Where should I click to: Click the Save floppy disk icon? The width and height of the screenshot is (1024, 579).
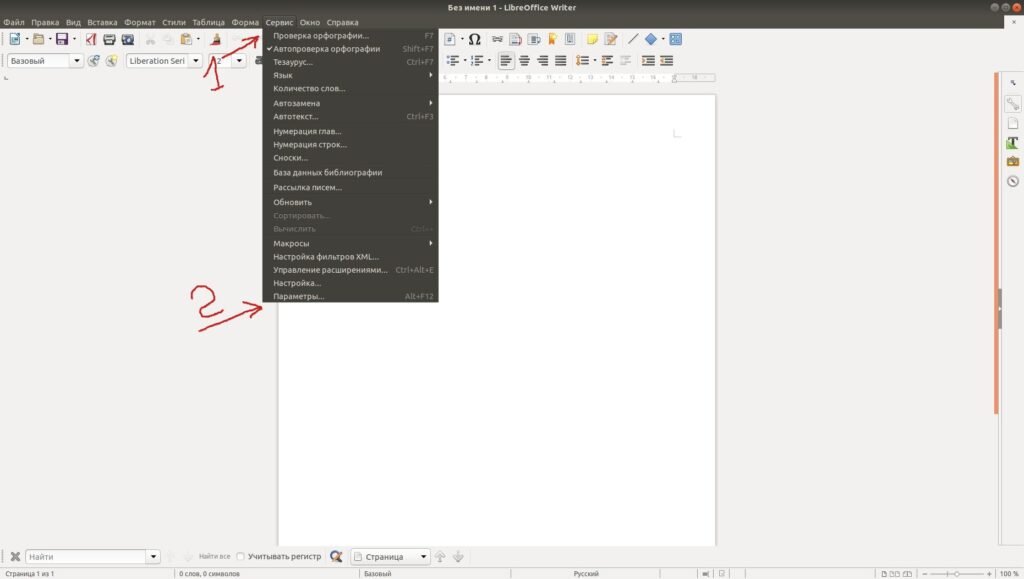[61, 39]
